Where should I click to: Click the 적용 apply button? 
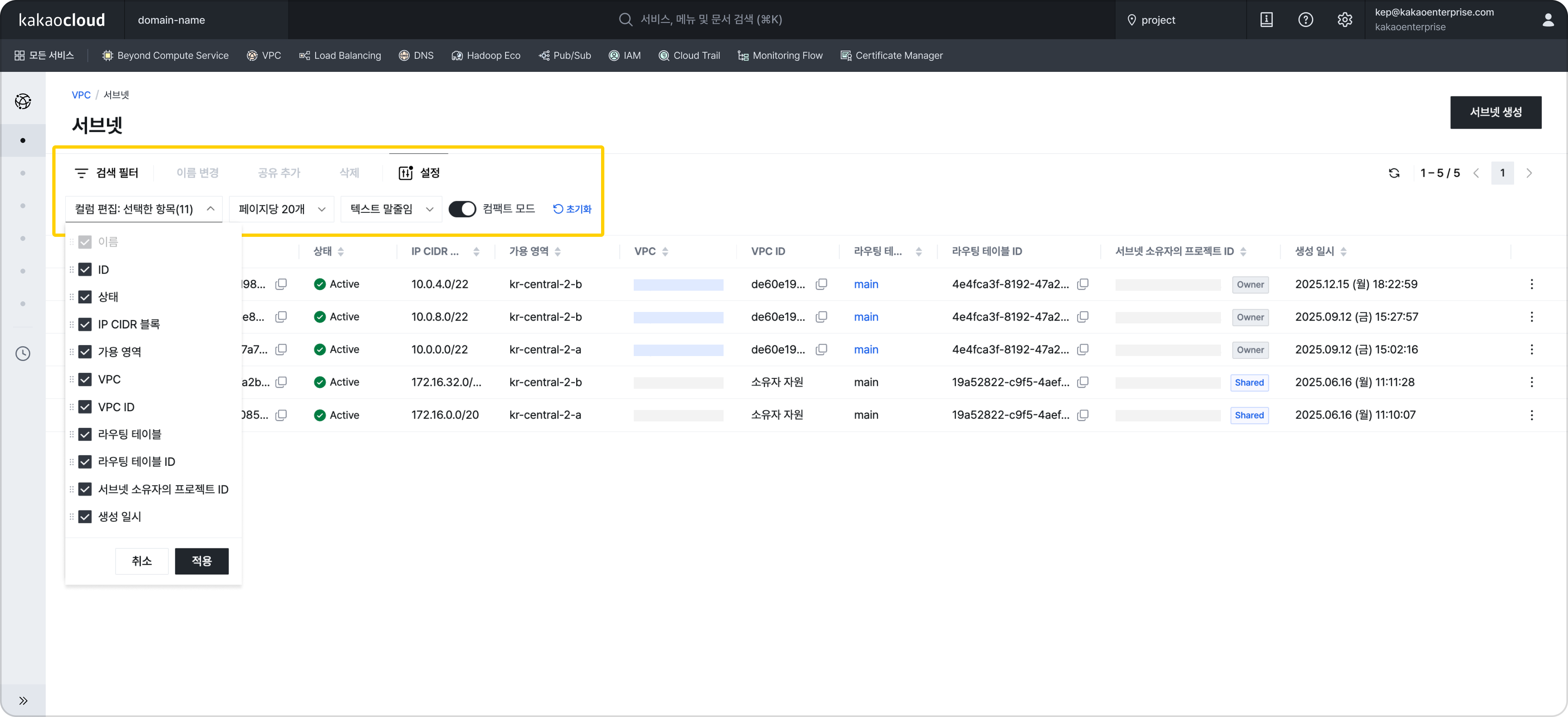pyautogui.click(x=201, y=561)
